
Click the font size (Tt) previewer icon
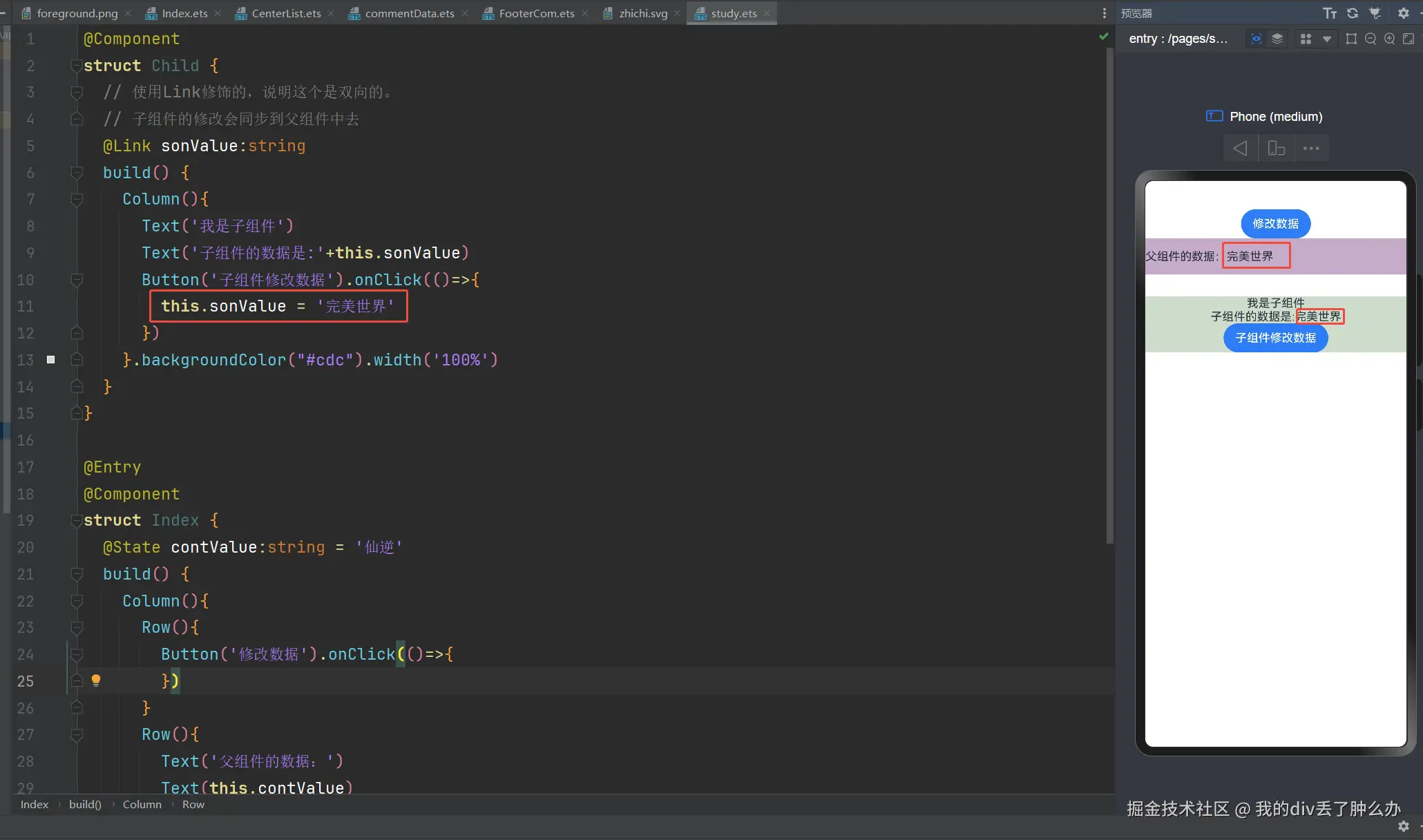coord(1330,13)
